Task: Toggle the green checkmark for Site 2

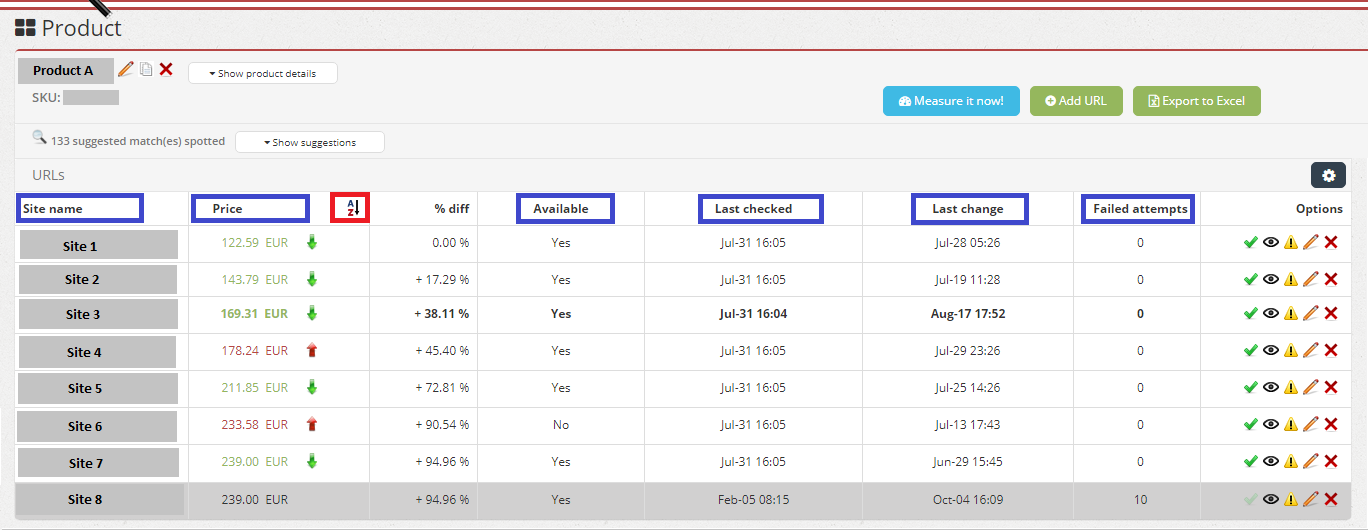Action: coord(1250,280)
